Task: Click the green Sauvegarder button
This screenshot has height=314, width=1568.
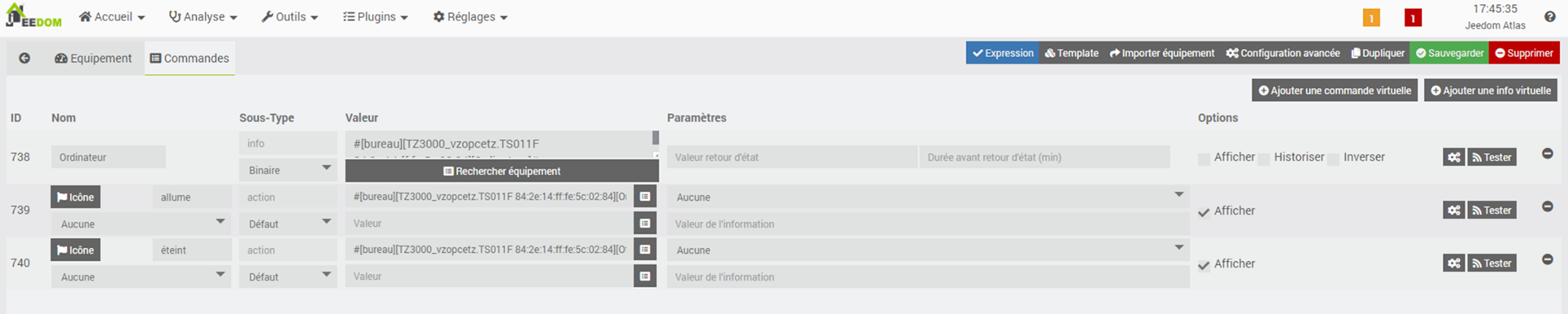Action: click(1450, 53)
